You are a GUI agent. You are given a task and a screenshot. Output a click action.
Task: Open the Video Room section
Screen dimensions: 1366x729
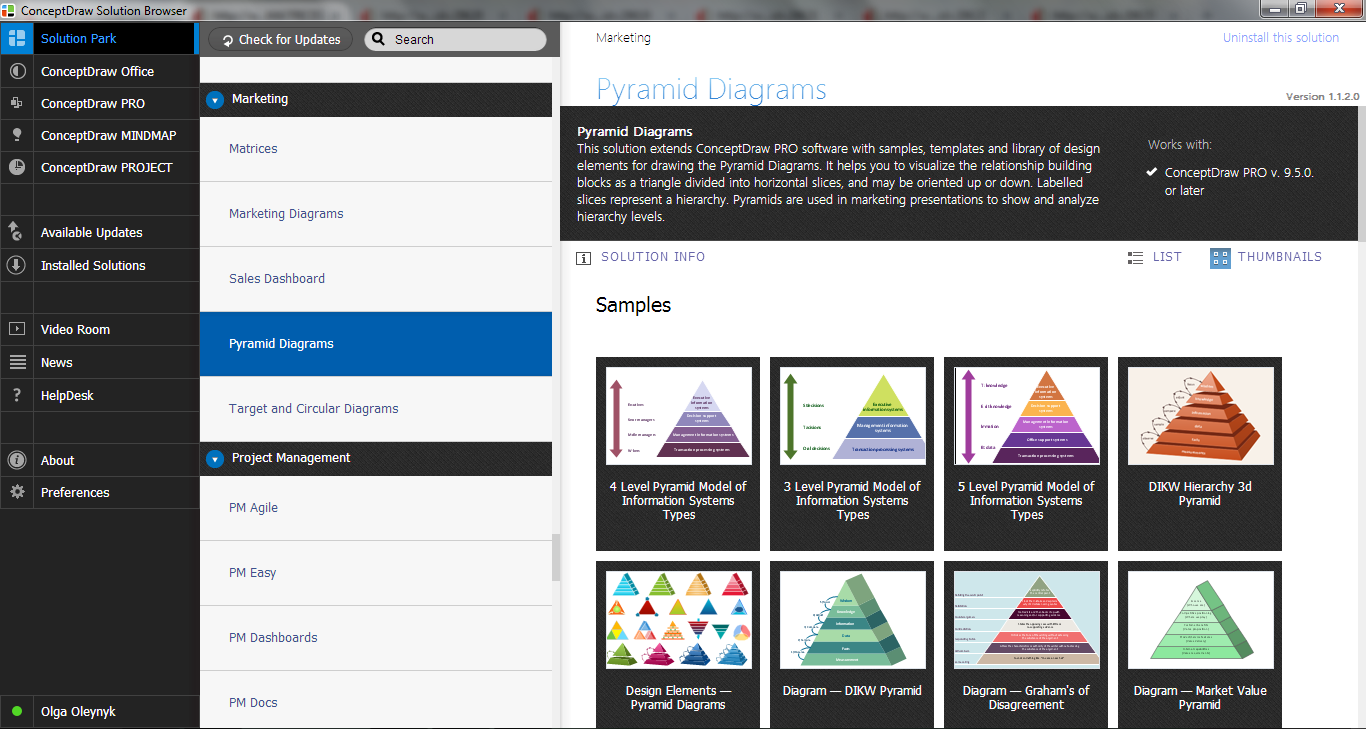(99, 329)
